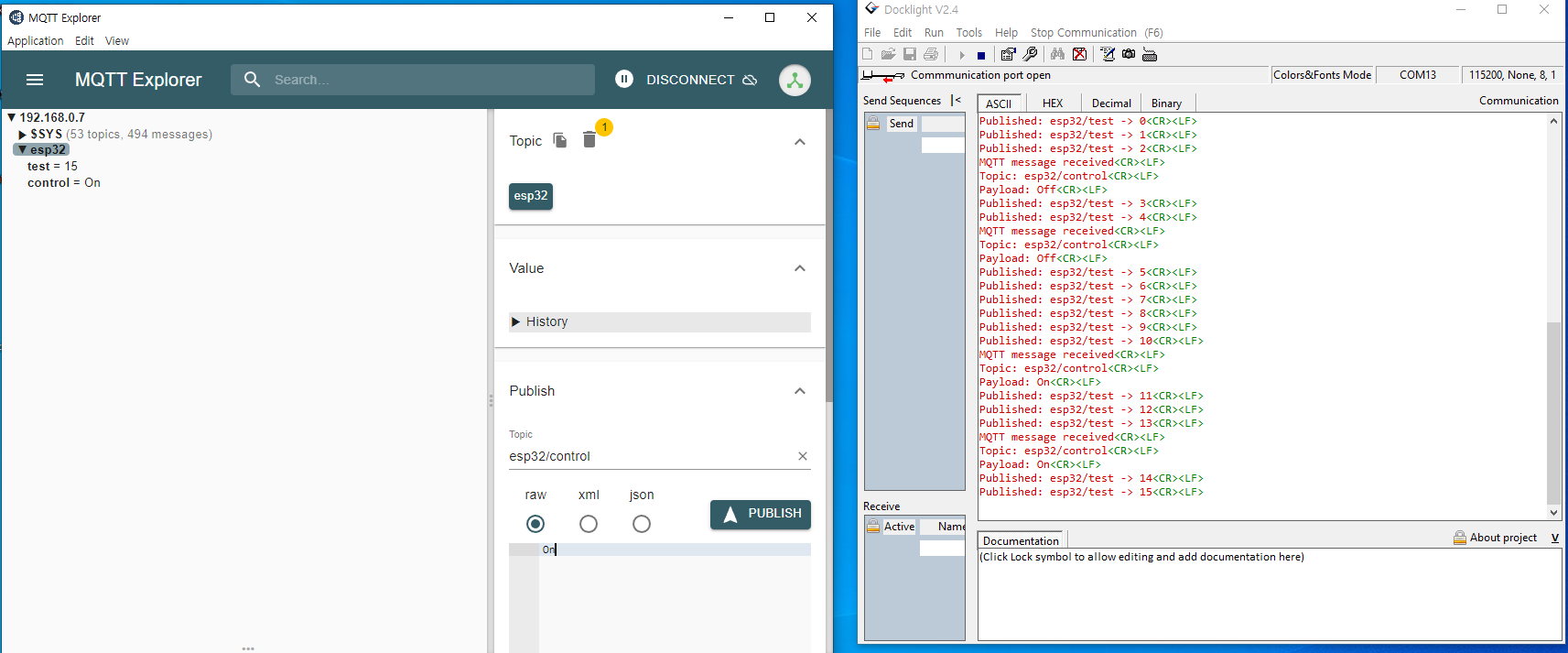
Task: Click the Docklight communication window scrollbar thumb
Action: 1553,412
